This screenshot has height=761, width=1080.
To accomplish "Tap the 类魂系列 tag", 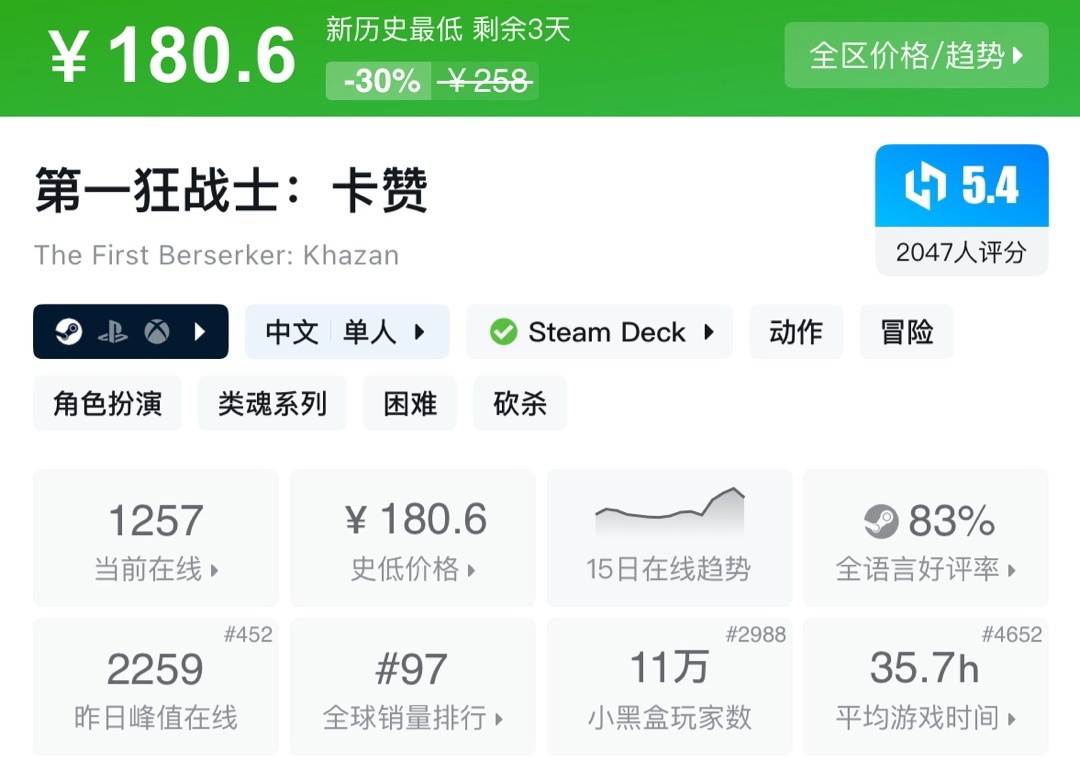I will [272, 403].
